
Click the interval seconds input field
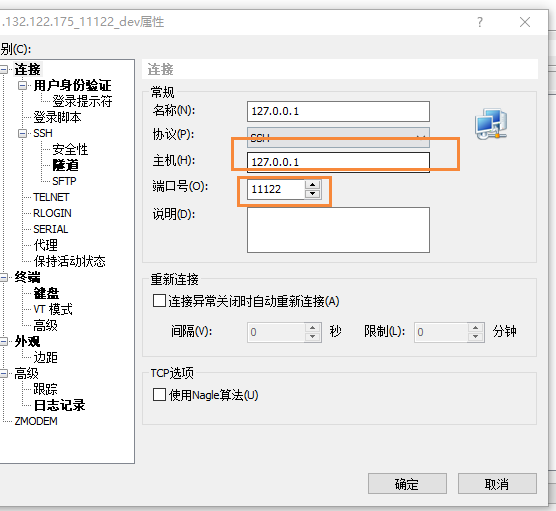click(276, 332)
